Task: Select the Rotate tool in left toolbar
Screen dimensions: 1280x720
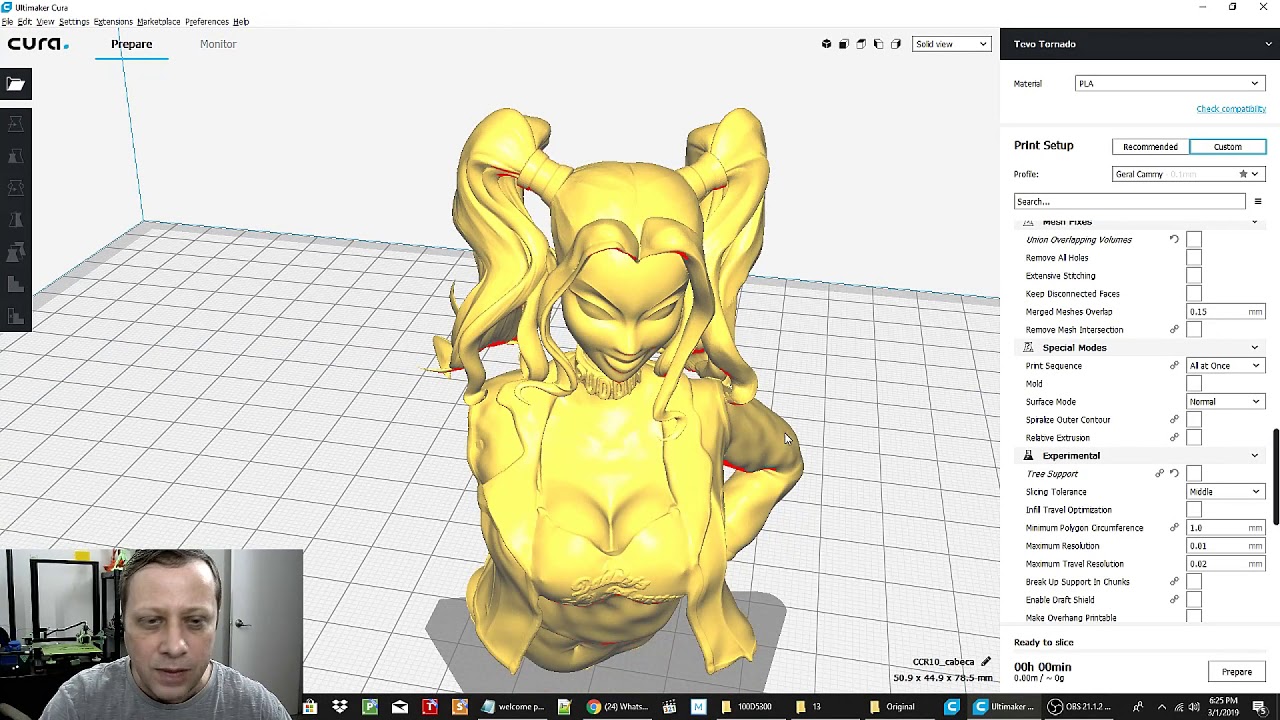Action: (x=15, y=188)
